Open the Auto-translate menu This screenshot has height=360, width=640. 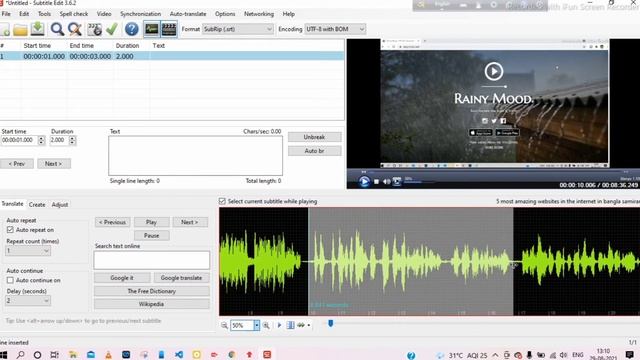point(188,14)
